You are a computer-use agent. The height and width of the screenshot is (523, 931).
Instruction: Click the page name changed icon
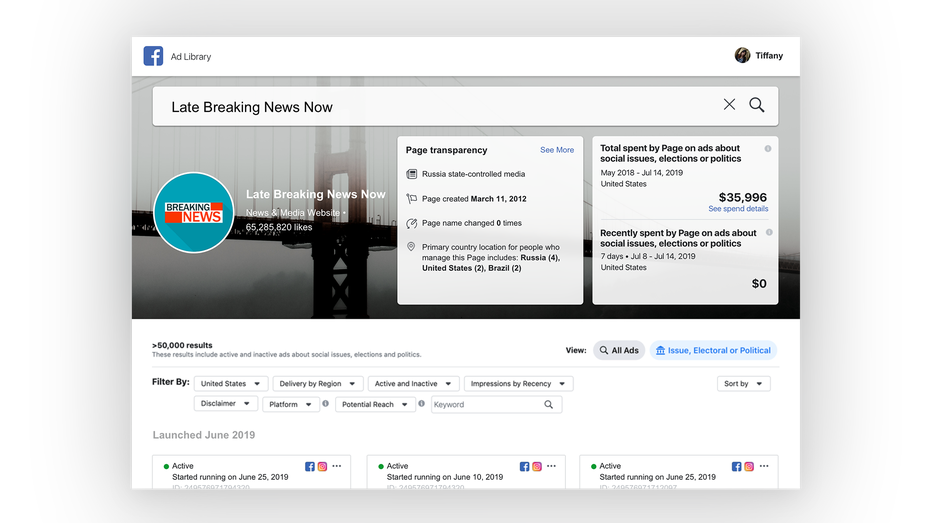pyautogui.click(x=411, y=223)
